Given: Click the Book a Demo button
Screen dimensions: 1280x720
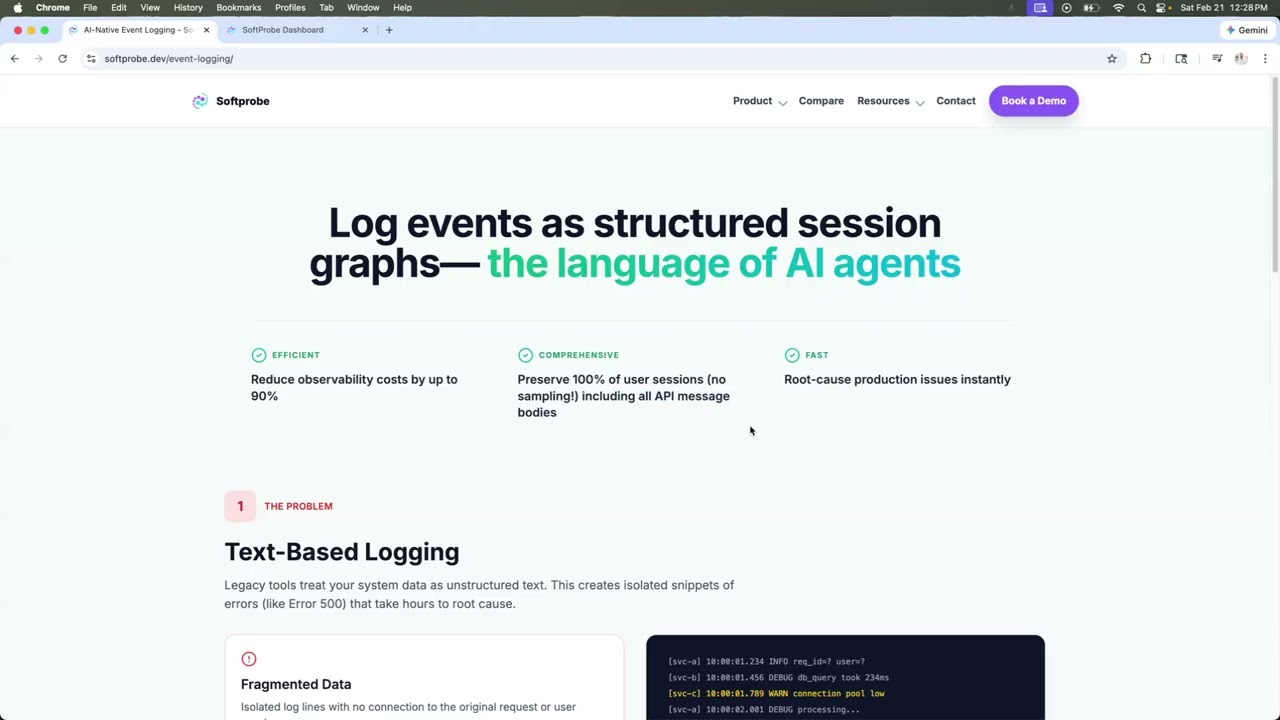Looking at the screenshot, I should click(x=1034, y=101).
